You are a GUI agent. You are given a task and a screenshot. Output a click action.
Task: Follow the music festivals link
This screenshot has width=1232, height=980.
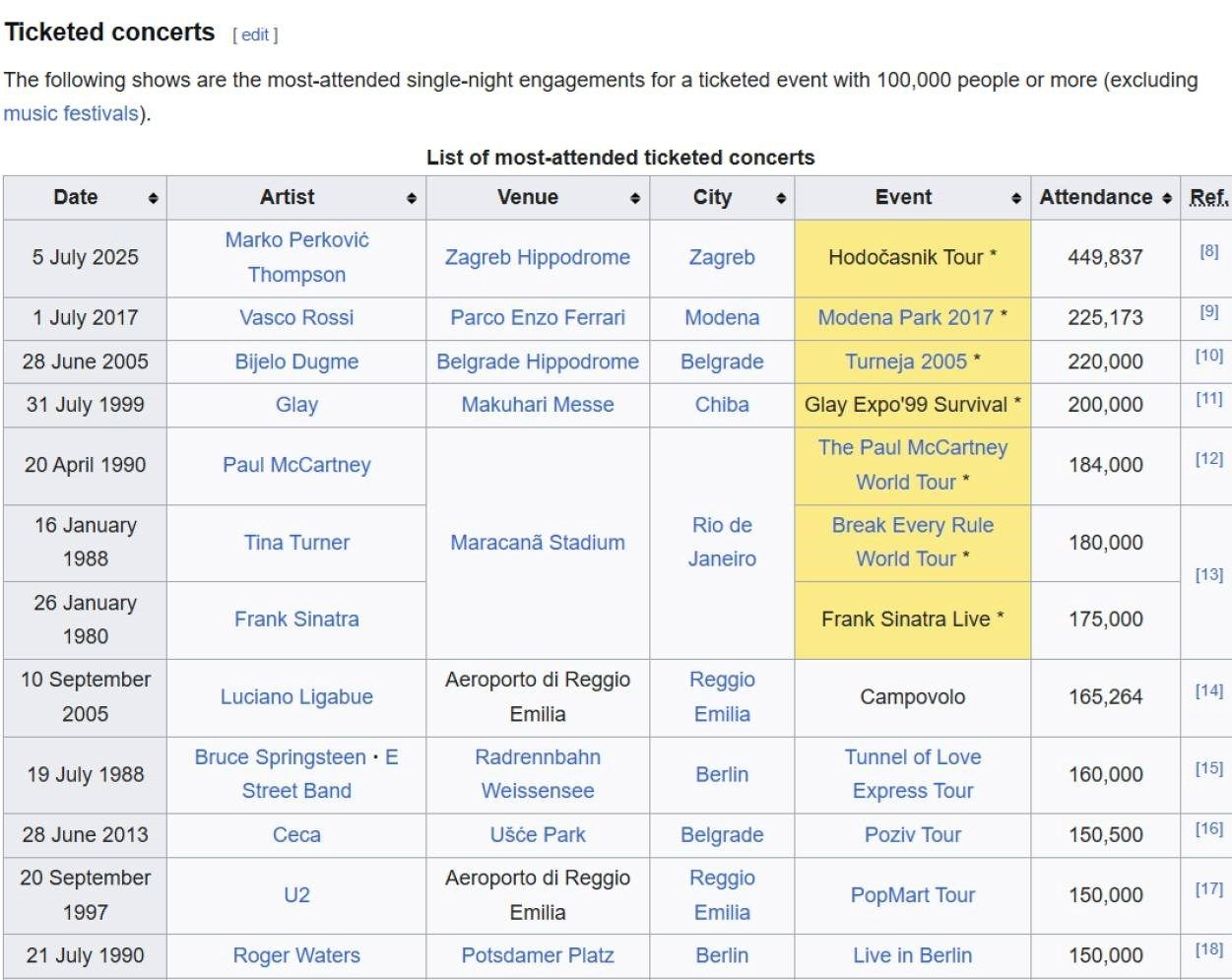point(71,113)
